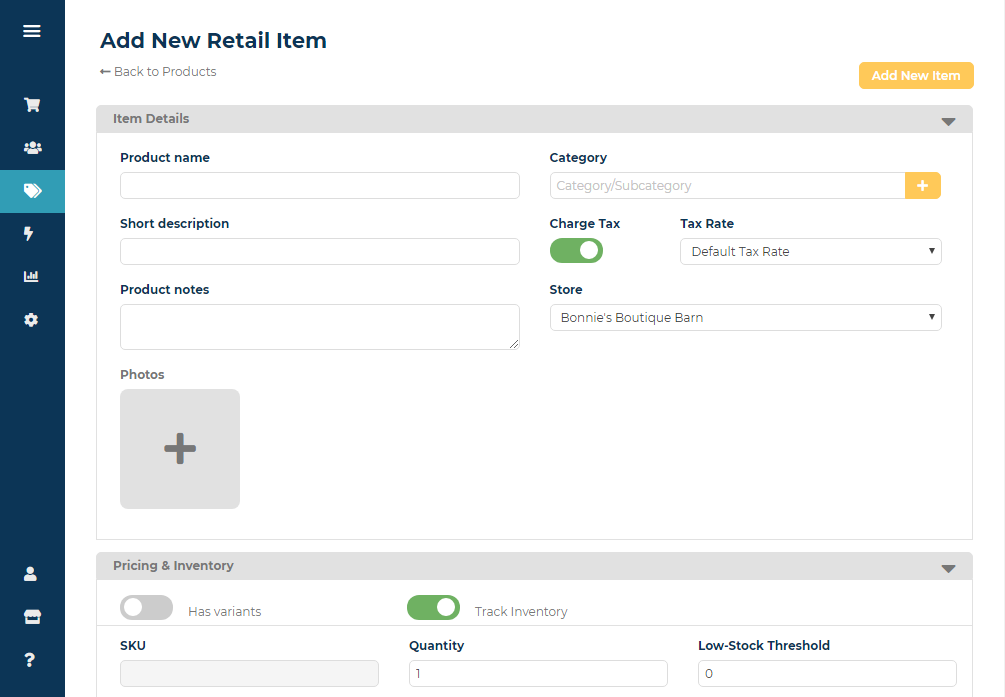Go to the customers group icon
This screenshot has height=697, width=1005.
tap(32, 148)
